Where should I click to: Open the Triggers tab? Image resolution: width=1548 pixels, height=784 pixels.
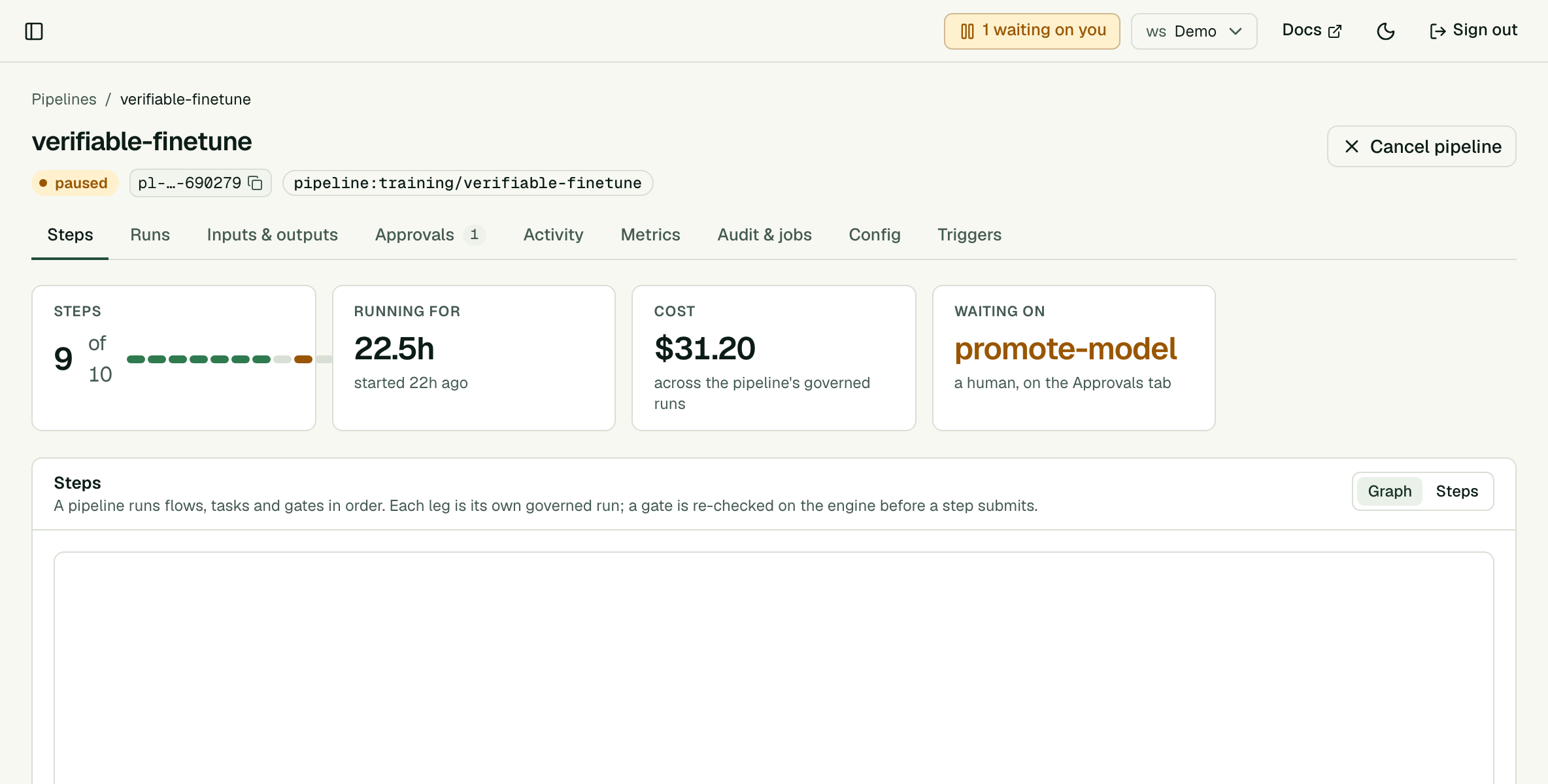tap(969, 235)
